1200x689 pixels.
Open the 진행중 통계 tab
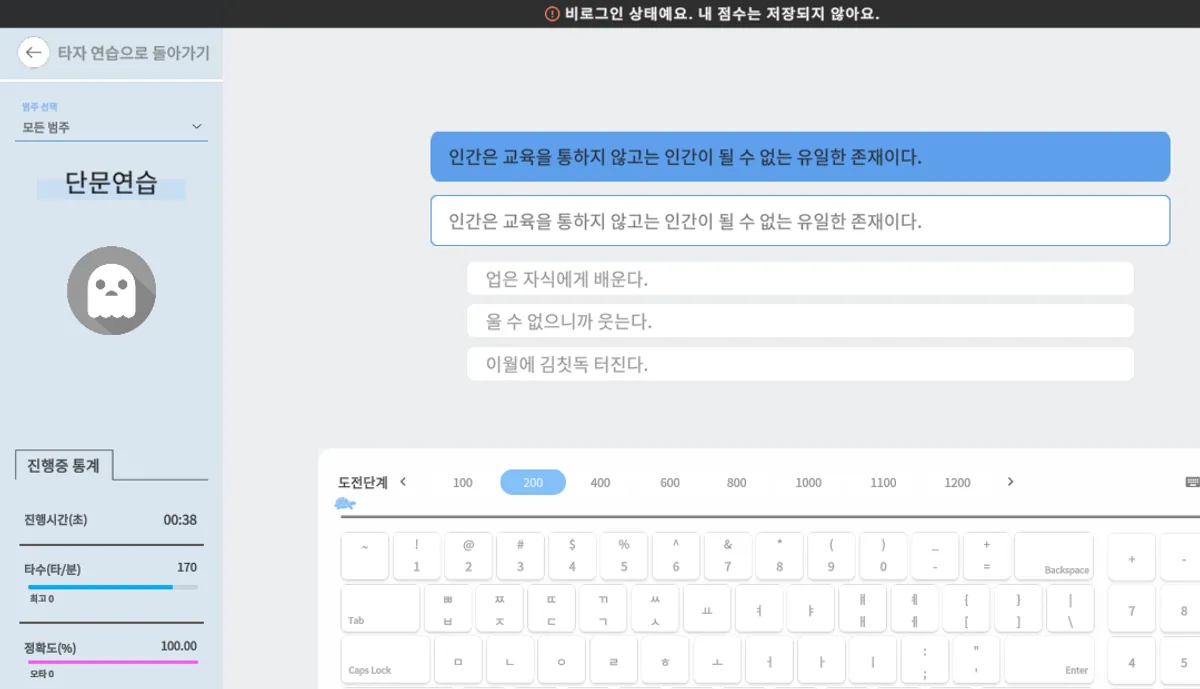(65, 465)
